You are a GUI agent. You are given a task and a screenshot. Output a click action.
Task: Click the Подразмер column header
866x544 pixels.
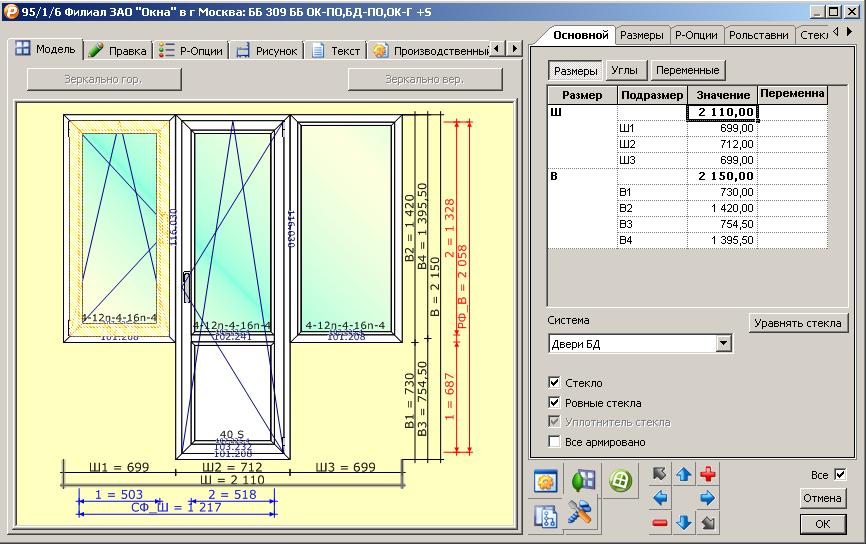[652, 95]
